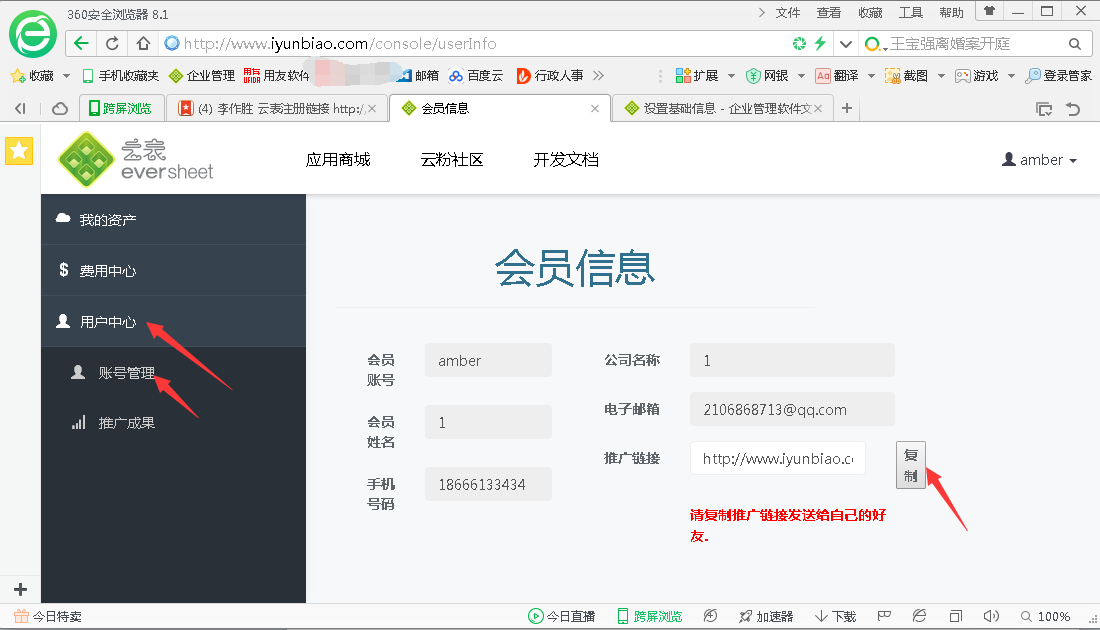
Task: Close the 会员信息 tab
Action: pyautogui.click(x=595, y=109)
